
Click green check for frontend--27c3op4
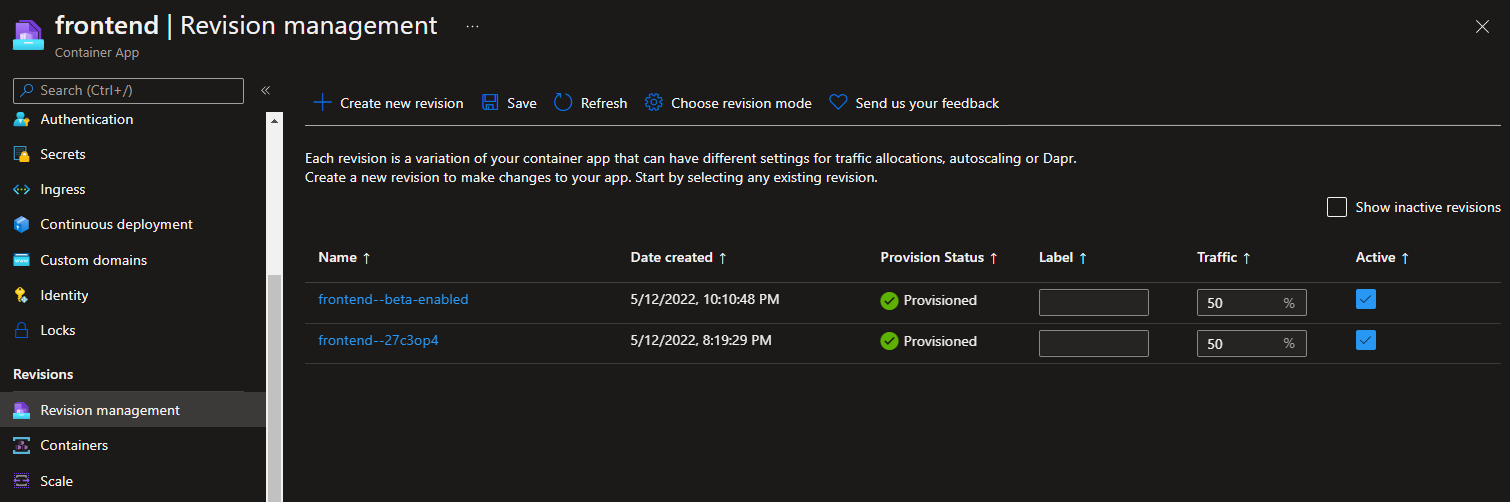click(x=889, y=341)
